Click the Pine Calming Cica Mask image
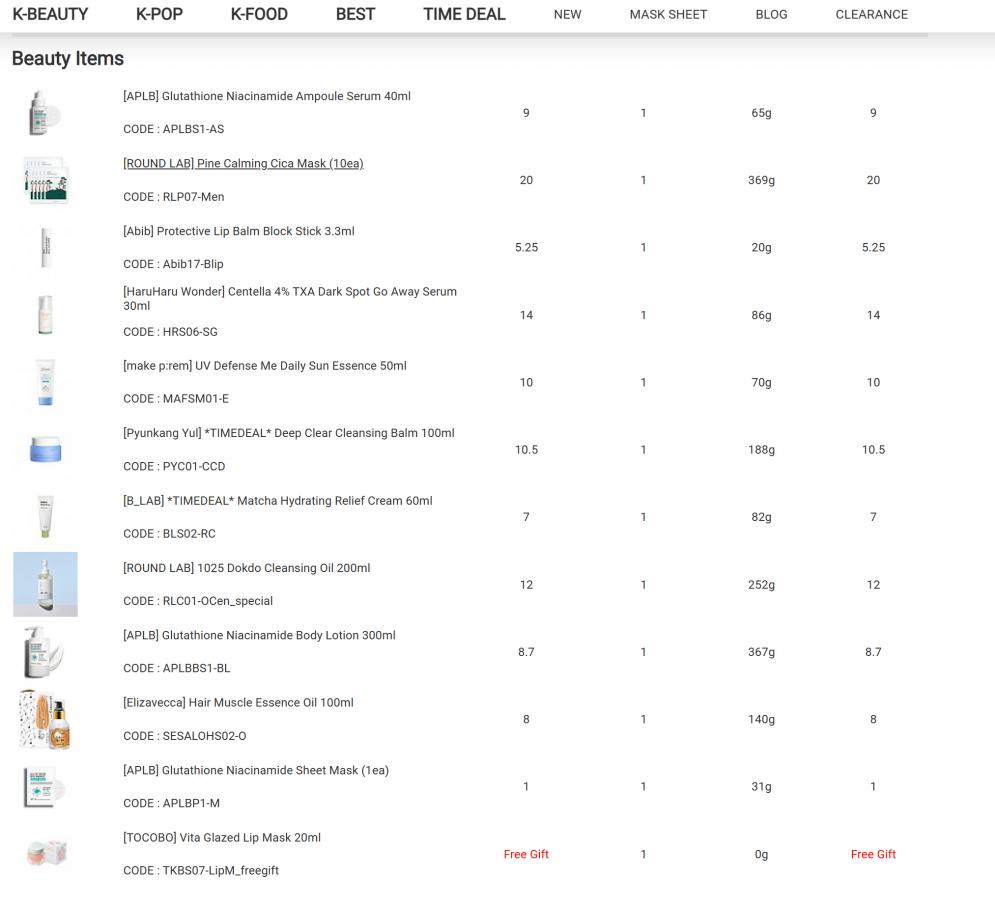The width and height of the screenshot is (995, 902). click(45, 180)
